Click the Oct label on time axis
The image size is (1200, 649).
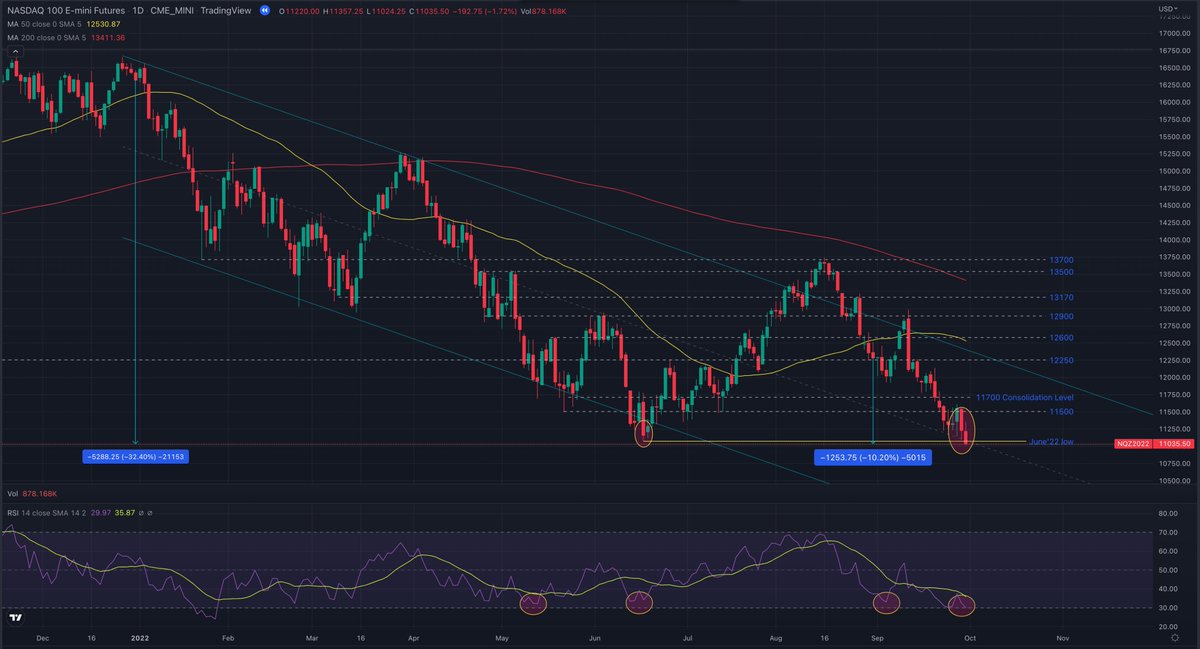tap(970, 636)
